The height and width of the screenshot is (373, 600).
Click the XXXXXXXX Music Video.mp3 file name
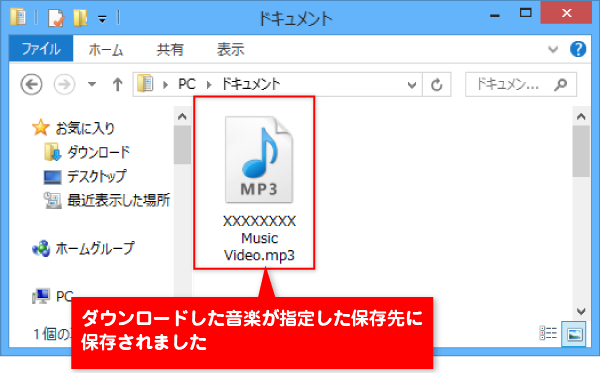pyautogui.click(x=259, y=238)
